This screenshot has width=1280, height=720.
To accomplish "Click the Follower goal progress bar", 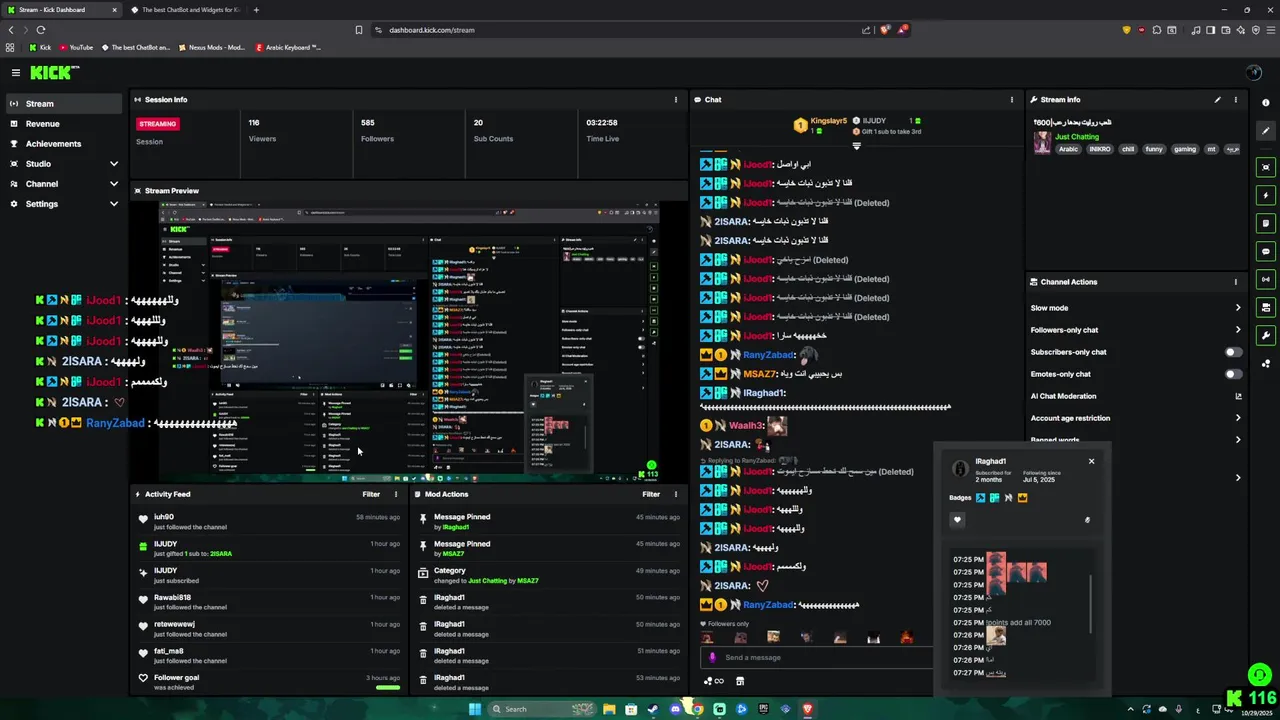I will (387, 687).
